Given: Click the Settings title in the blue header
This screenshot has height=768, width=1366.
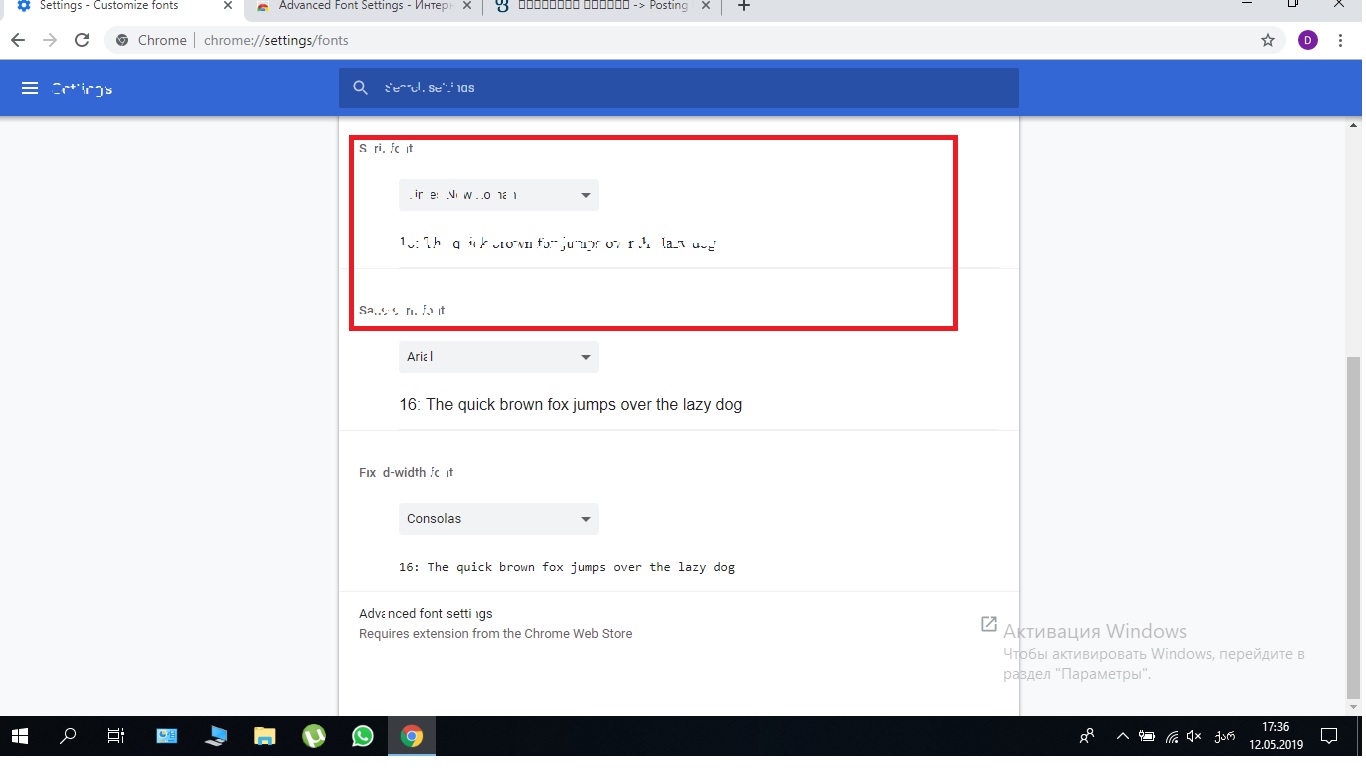Looking at the screenshot, I should [x=82, y=89].
